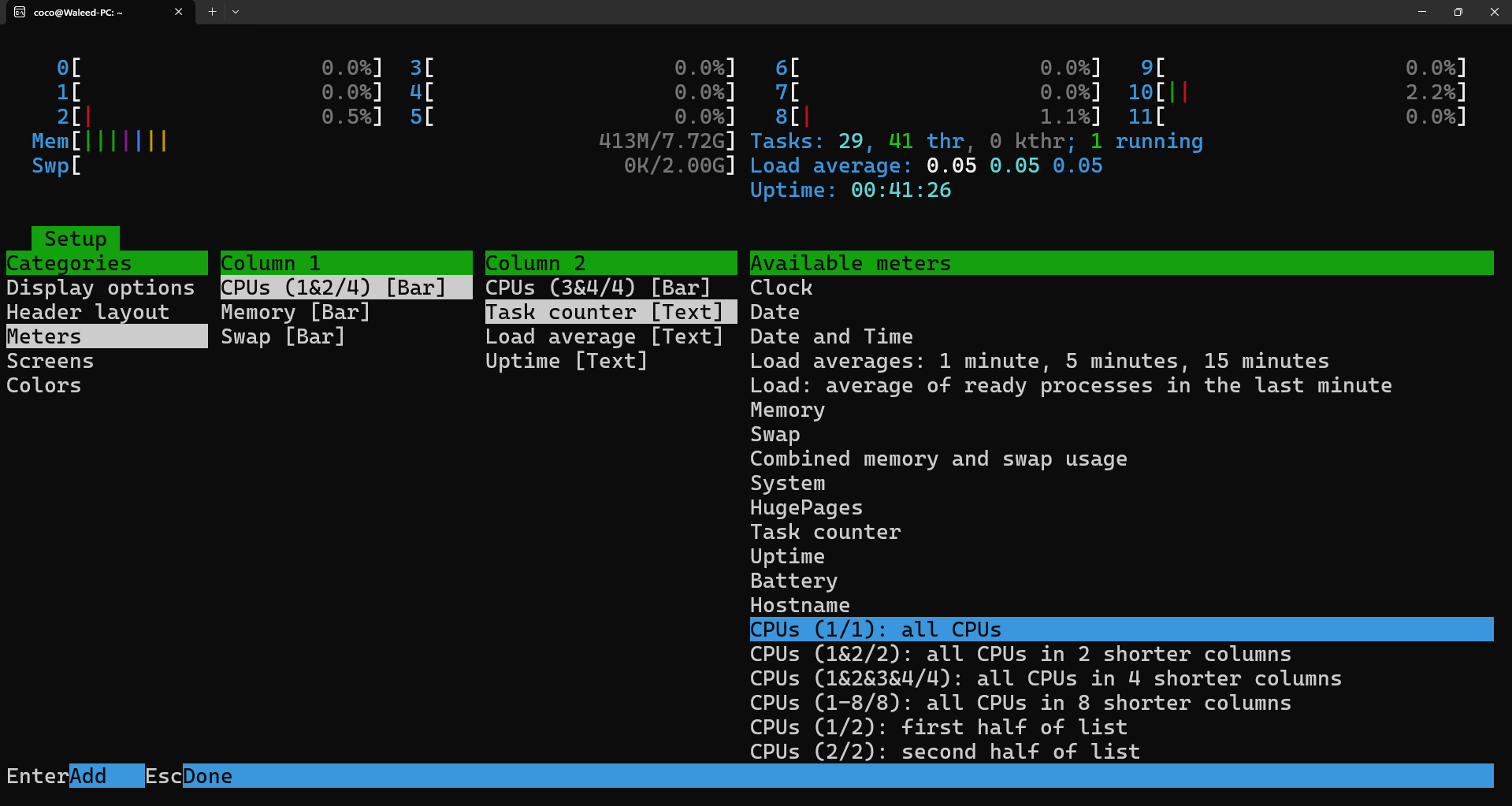1512x806 pixels.
Task: Click the command prompt icon on the tab
Action: pos(20,12)
